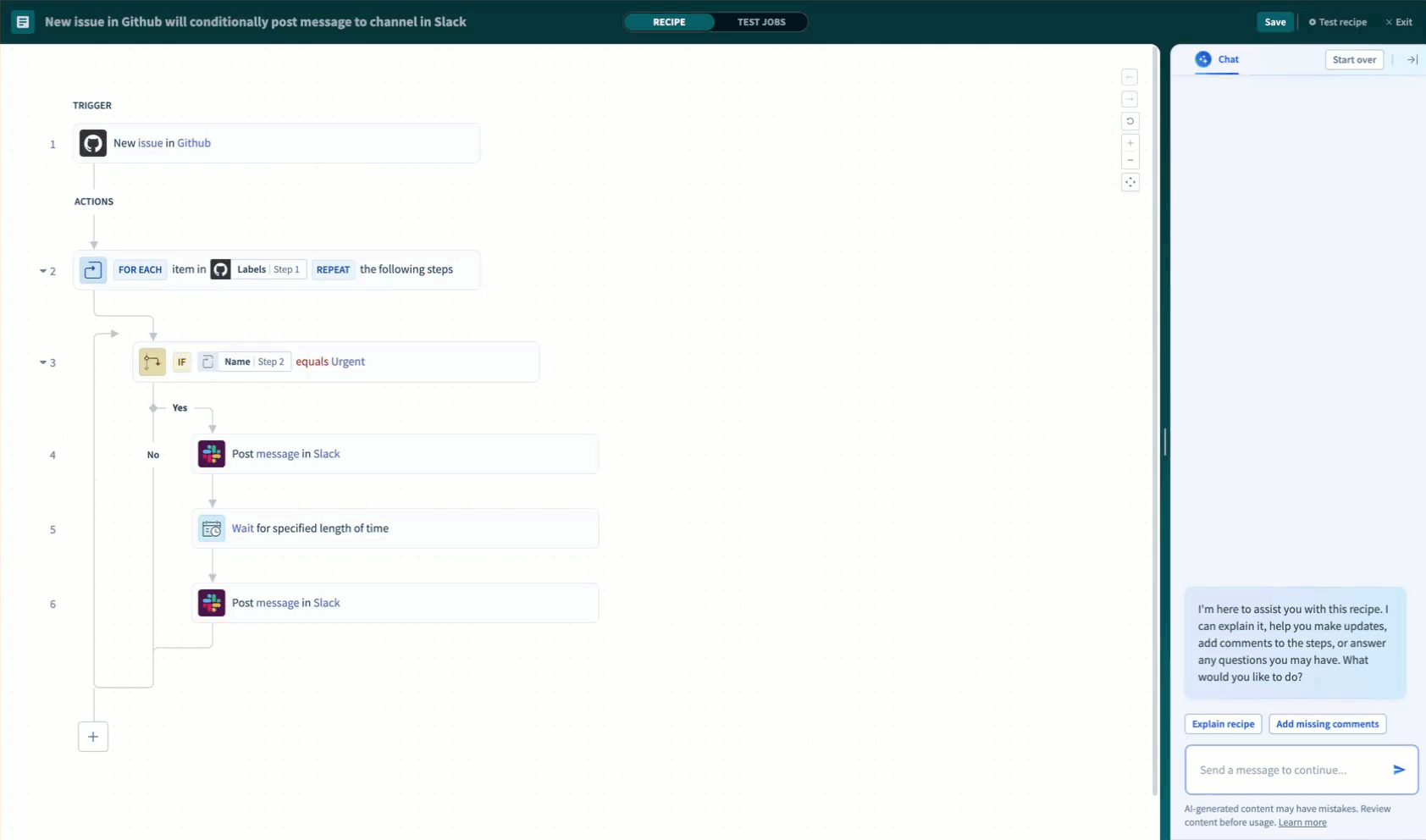1426x840 pixels.
Task: Click the Slack icon on step 6
Action: (211, 603)
